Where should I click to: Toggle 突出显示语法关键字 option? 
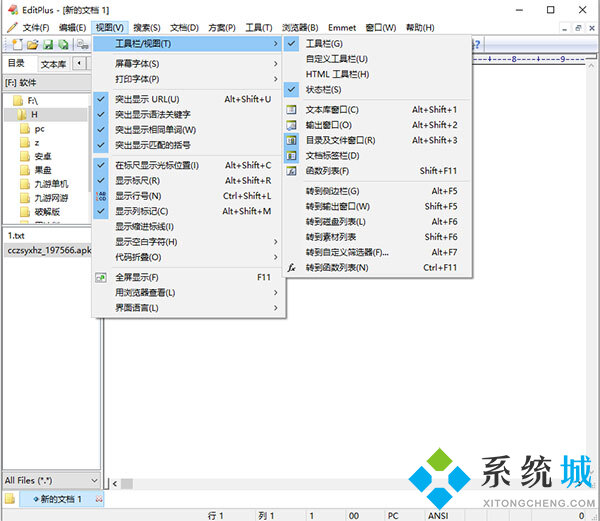pos(189,114)
